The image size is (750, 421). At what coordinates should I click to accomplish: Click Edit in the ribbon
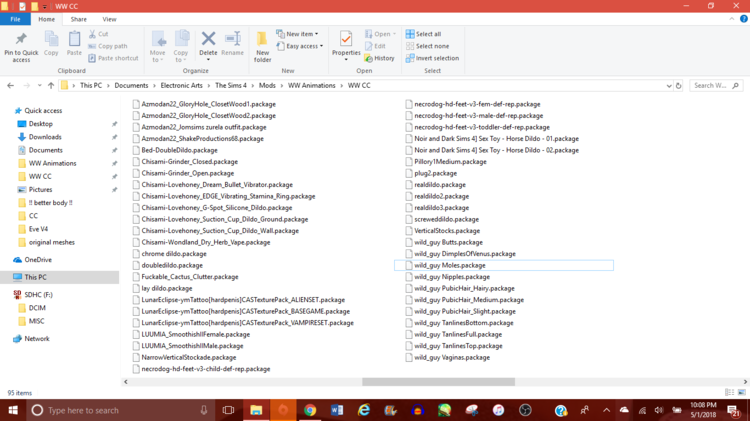coord(375,46)
